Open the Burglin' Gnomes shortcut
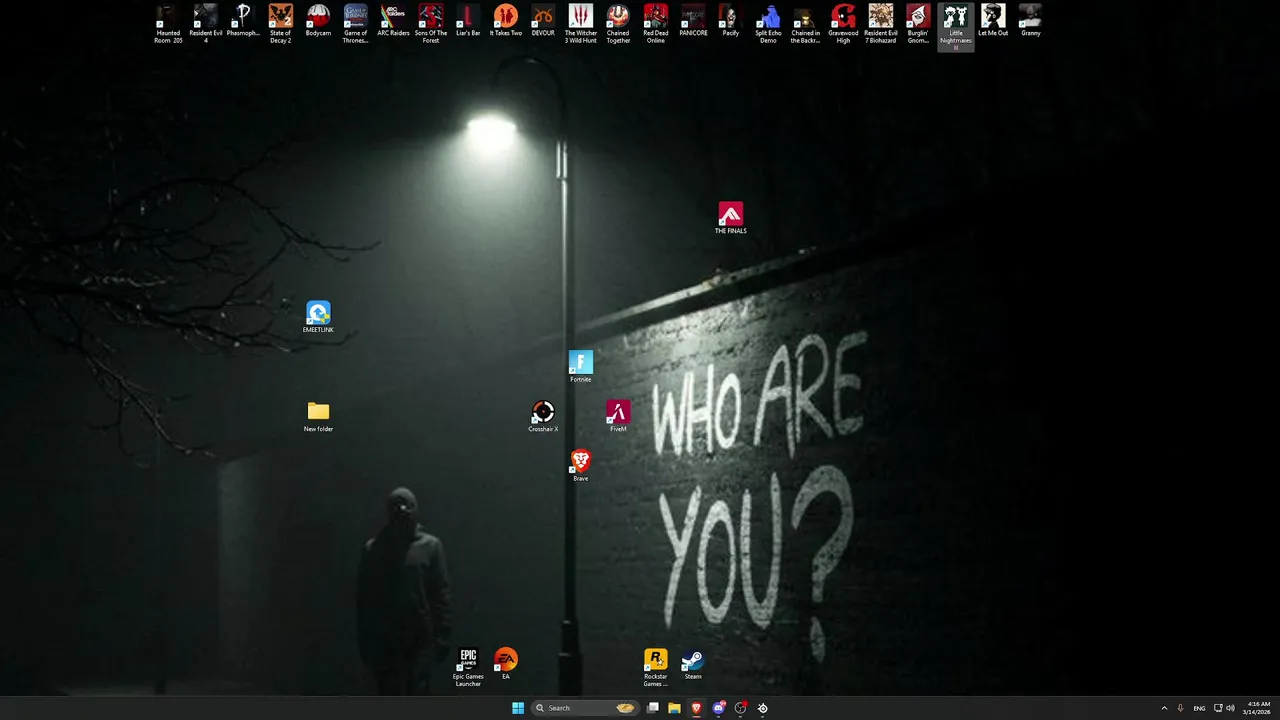Screen dimensions: 1280x720 coord(918,24)
